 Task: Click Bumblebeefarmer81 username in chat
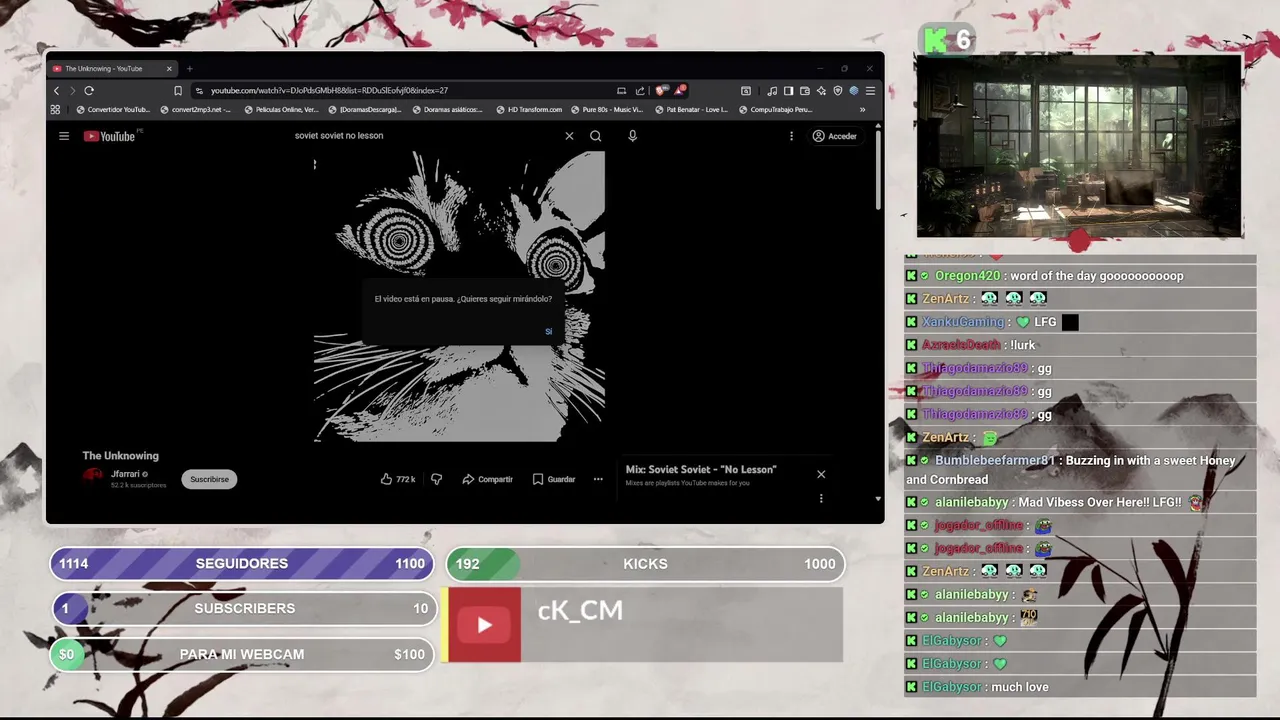(995, 461)
